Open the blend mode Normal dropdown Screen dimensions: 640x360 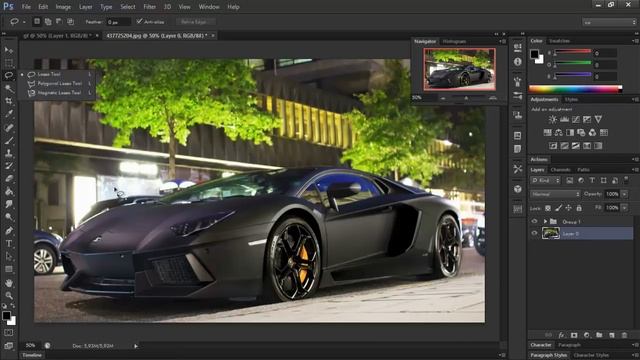[x=555, y=194]
